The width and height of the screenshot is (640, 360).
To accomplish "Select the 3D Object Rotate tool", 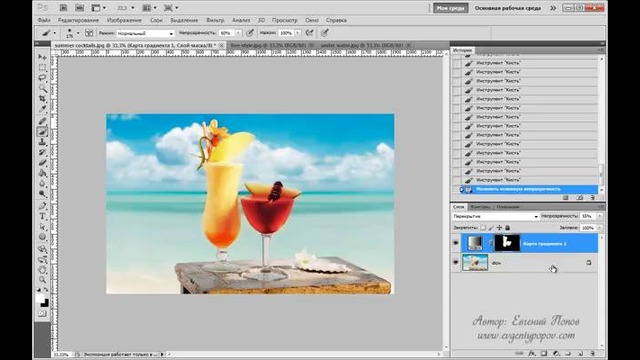I will [x=42, y=249].
